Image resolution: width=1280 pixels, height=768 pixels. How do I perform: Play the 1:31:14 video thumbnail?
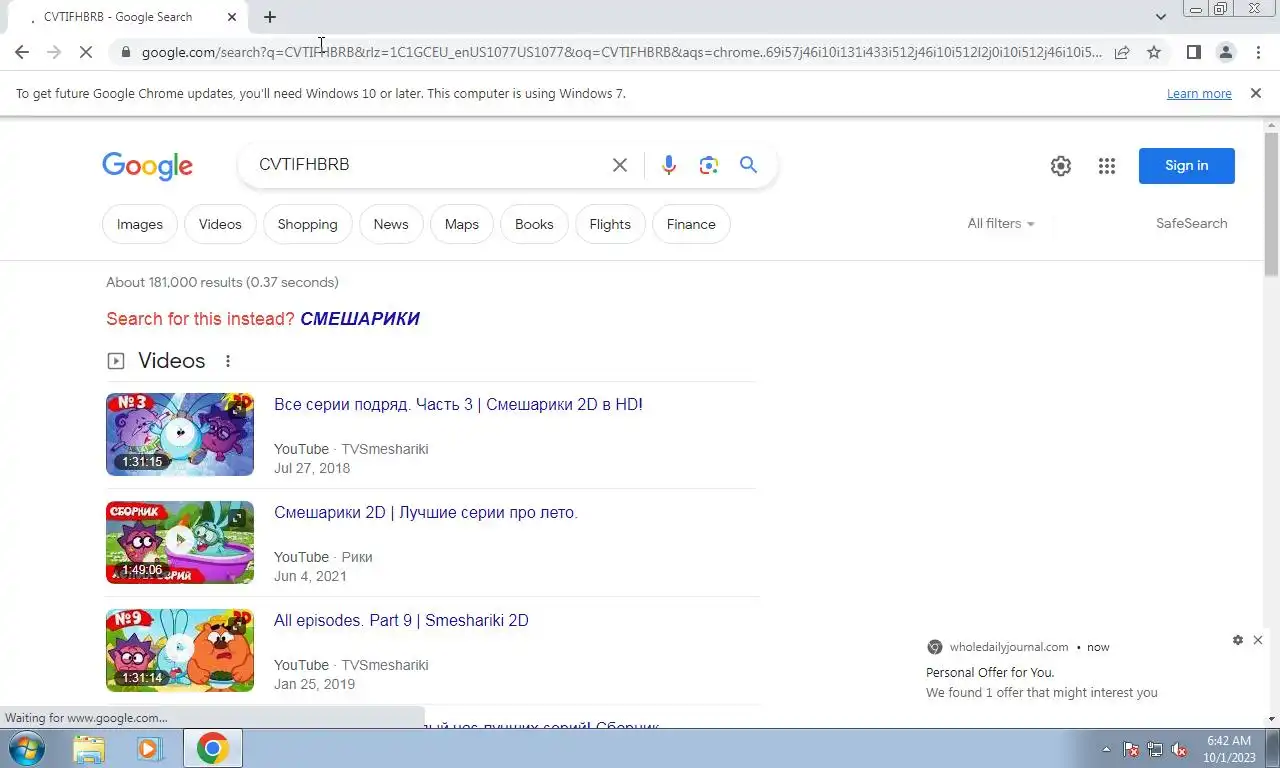(x=180, y=650)
